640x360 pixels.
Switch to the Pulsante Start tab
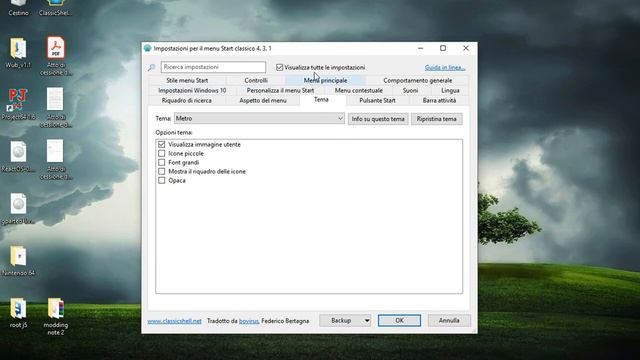tap(377, 100)
